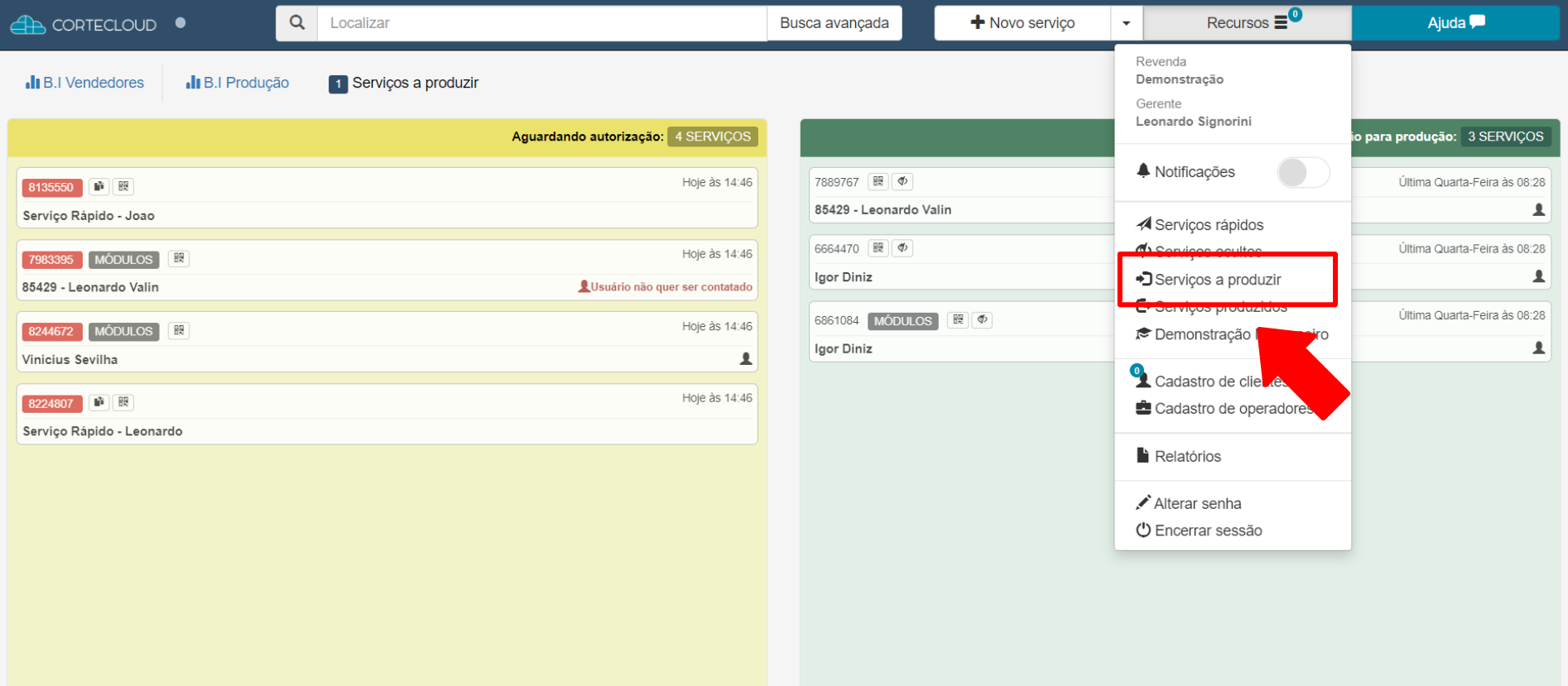The height and width of the screenshot is (686, 1568).
Task: Click the status dot beside the CorteCloud logo
Action: coord(180,23)
